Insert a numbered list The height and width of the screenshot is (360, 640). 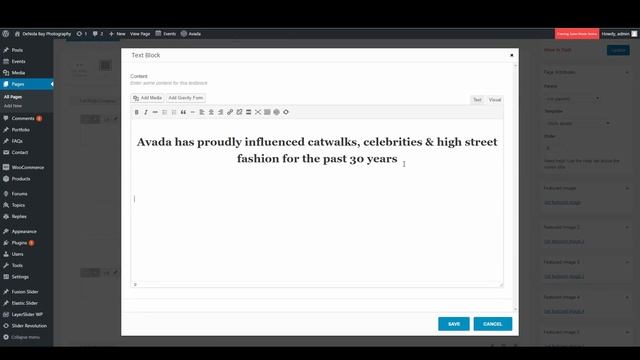(174, 112)
